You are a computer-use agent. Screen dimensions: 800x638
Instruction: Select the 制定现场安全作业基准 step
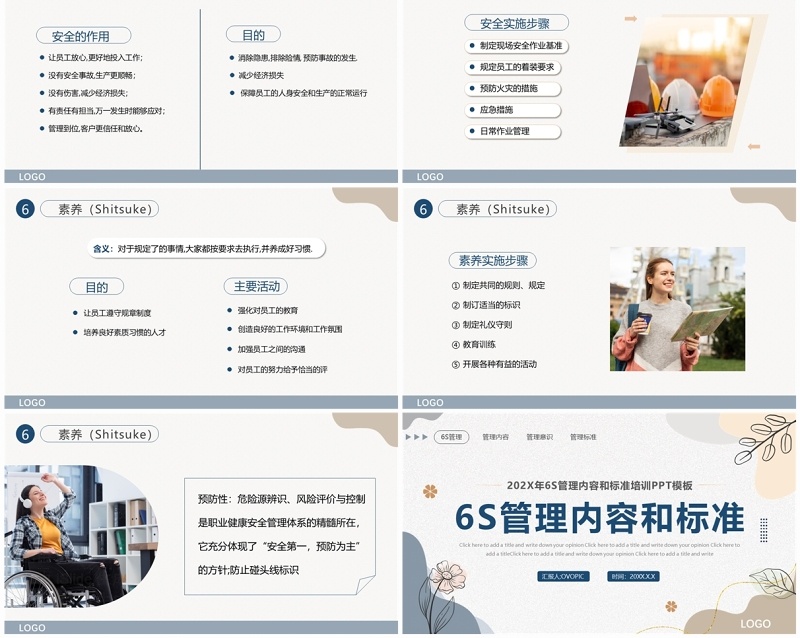point(514,46)
